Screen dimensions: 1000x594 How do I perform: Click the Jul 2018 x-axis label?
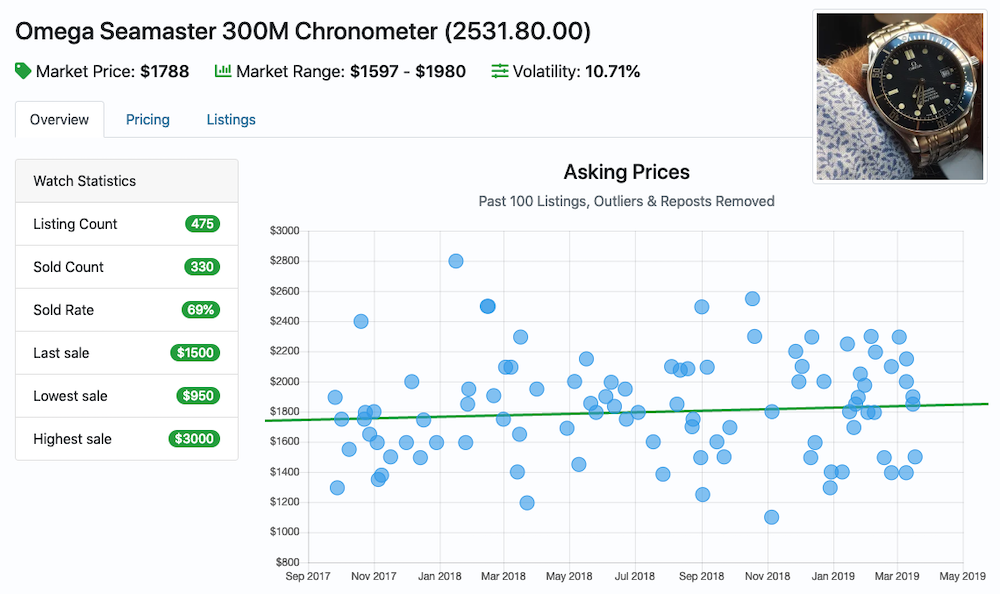pyautogui.click(x=635, y=576)
